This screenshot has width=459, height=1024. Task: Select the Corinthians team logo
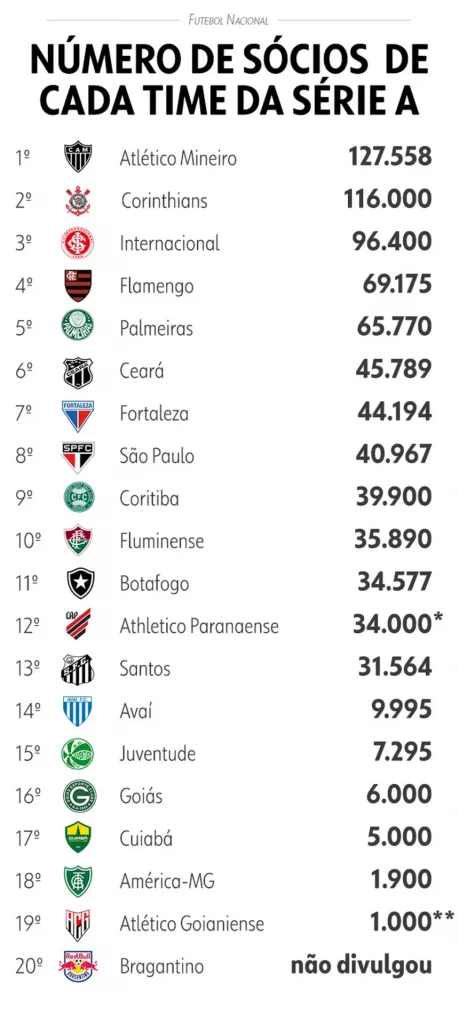pos(78,200)
